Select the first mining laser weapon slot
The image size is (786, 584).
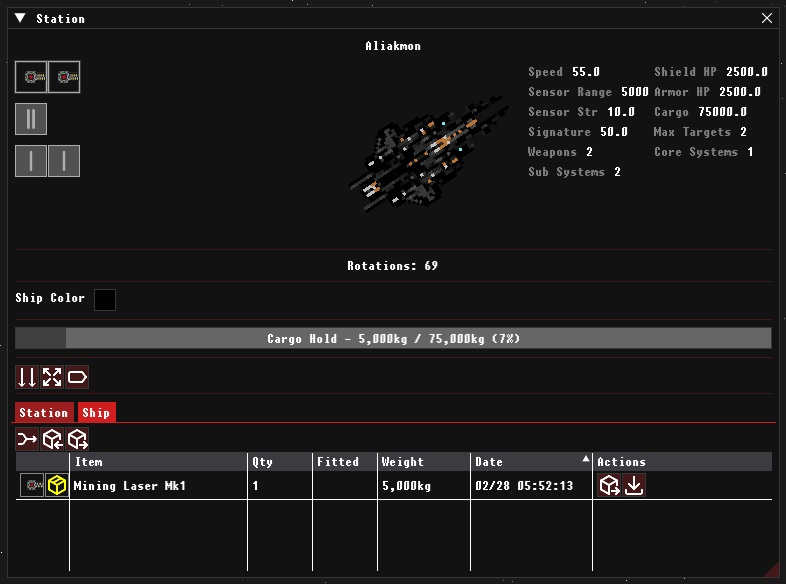pyautogui.click(x=31, y=77)
